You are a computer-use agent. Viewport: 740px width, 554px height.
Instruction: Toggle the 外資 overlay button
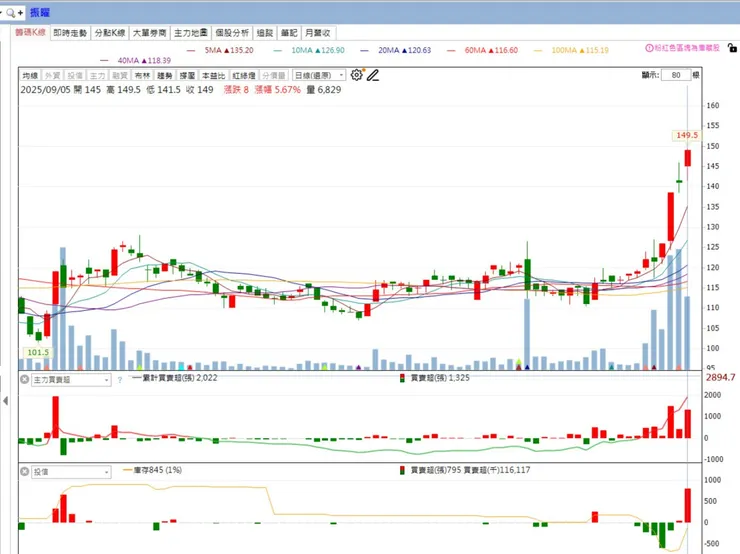52,76
